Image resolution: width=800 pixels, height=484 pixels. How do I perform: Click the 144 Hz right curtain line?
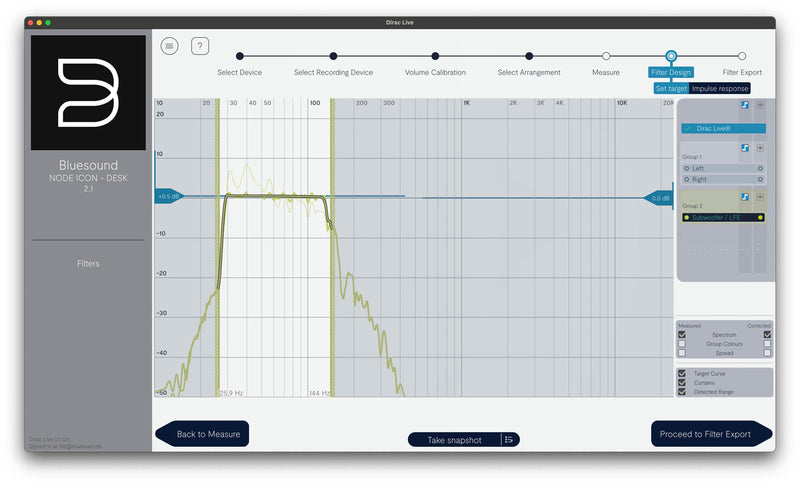click(x=332, y=247)
